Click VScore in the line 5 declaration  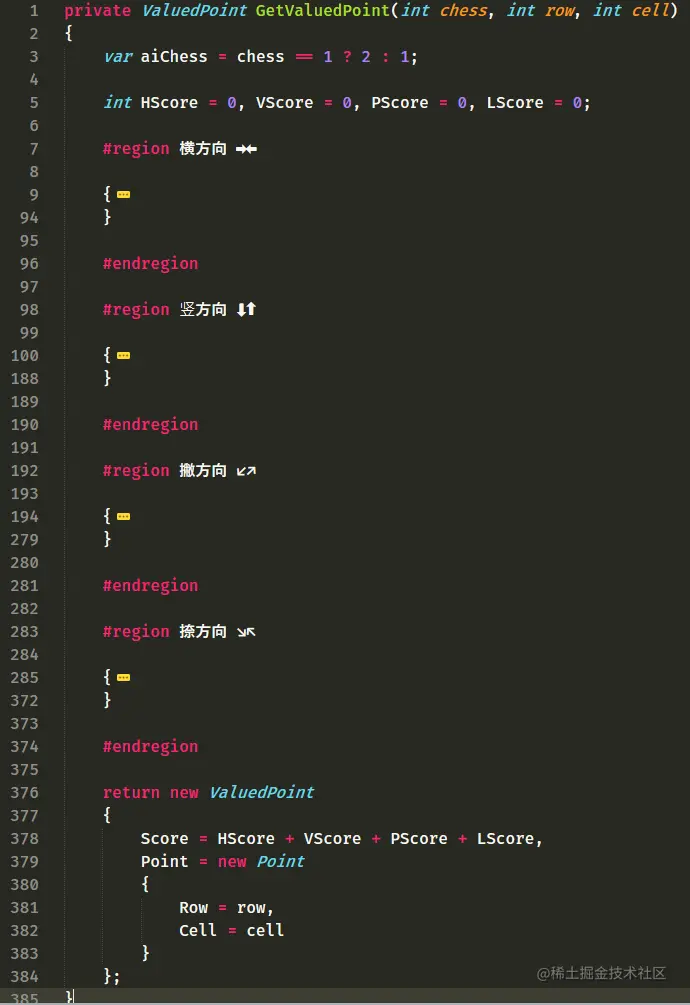(284, 103)
